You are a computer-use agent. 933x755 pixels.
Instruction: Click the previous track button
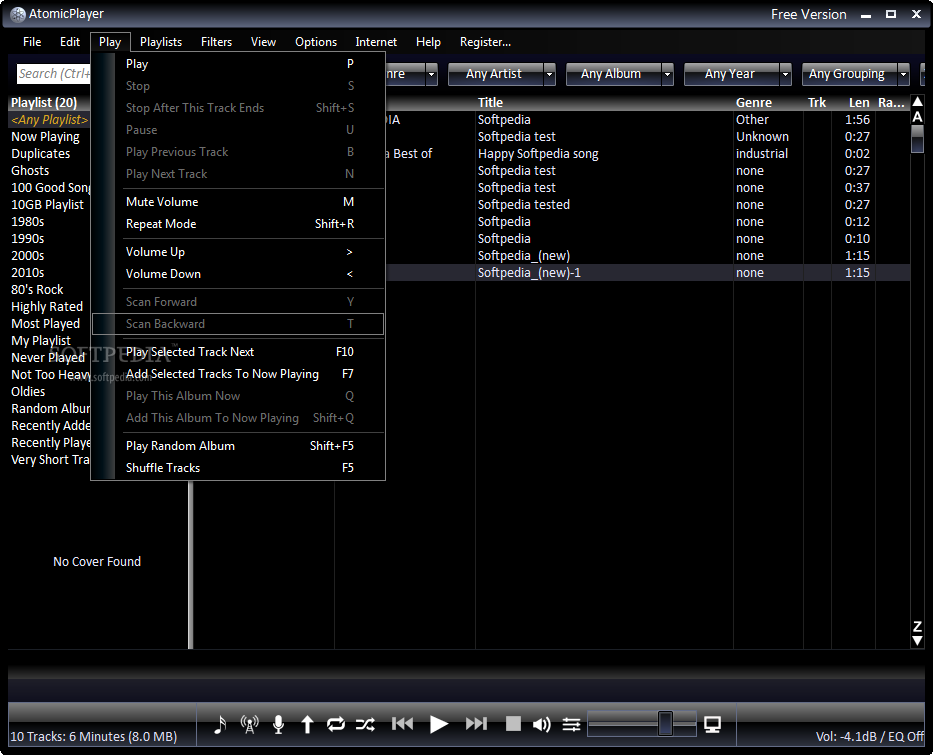pyautogui.click(x=402, y=724)
